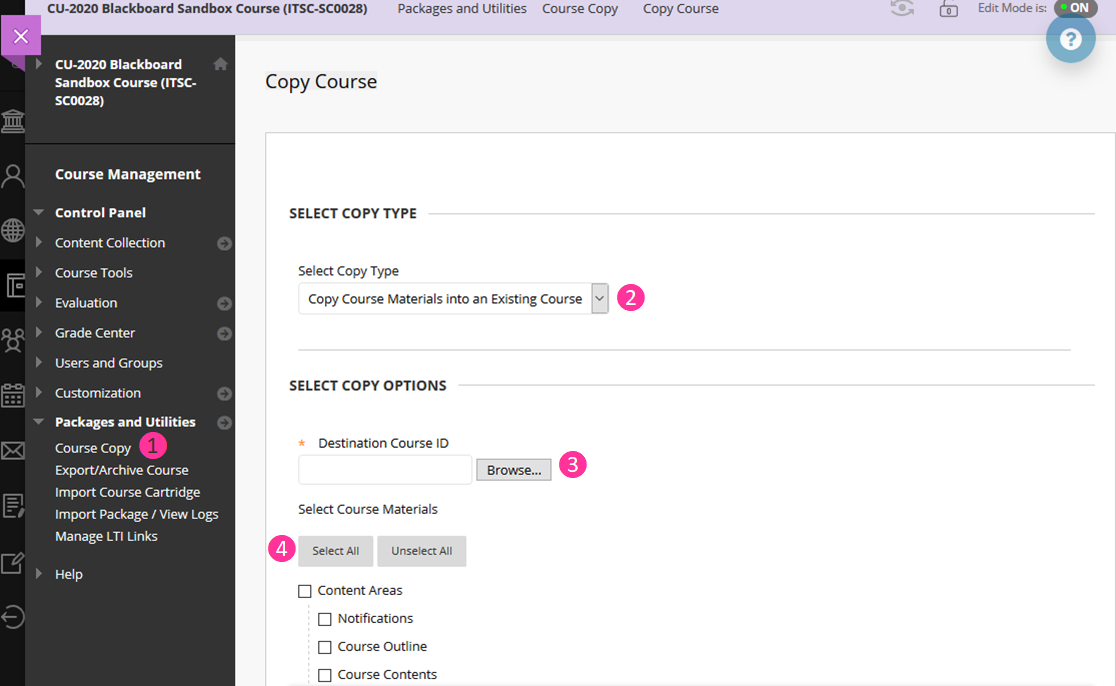The height and width of the screenshot is (686, 1116).
Task: Click the Help label in sidebar
Action: point(69,574)
